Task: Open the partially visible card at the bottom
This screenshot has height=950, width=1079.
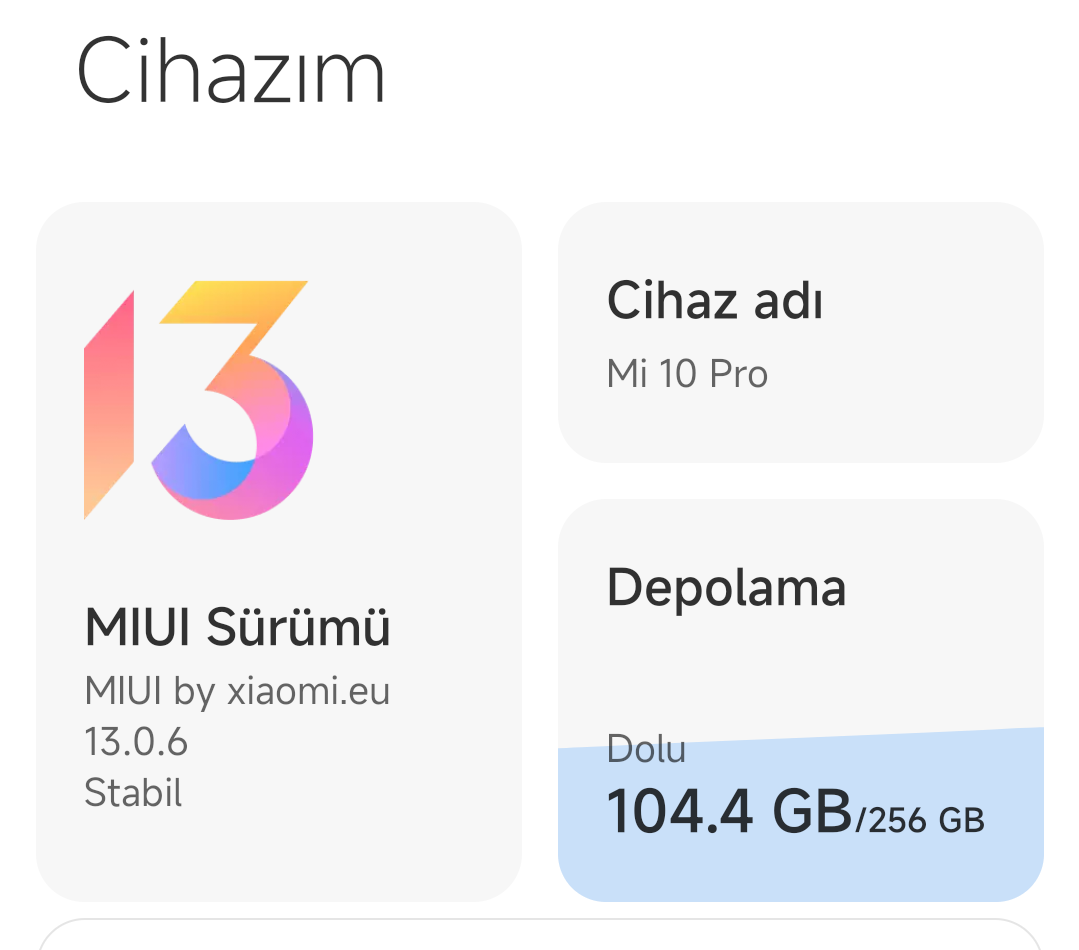Action: pos(540,934)
